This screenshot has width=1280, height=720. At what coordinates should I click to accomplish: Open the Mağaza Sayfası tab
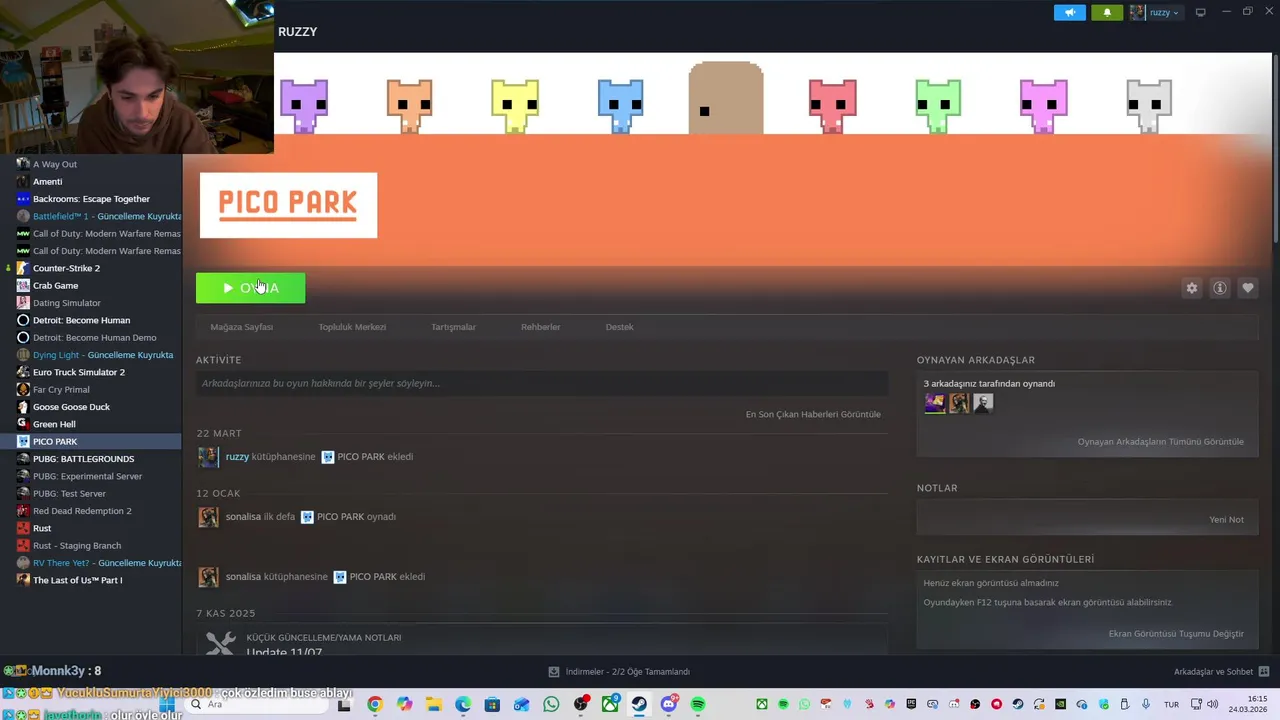point(241,327)
